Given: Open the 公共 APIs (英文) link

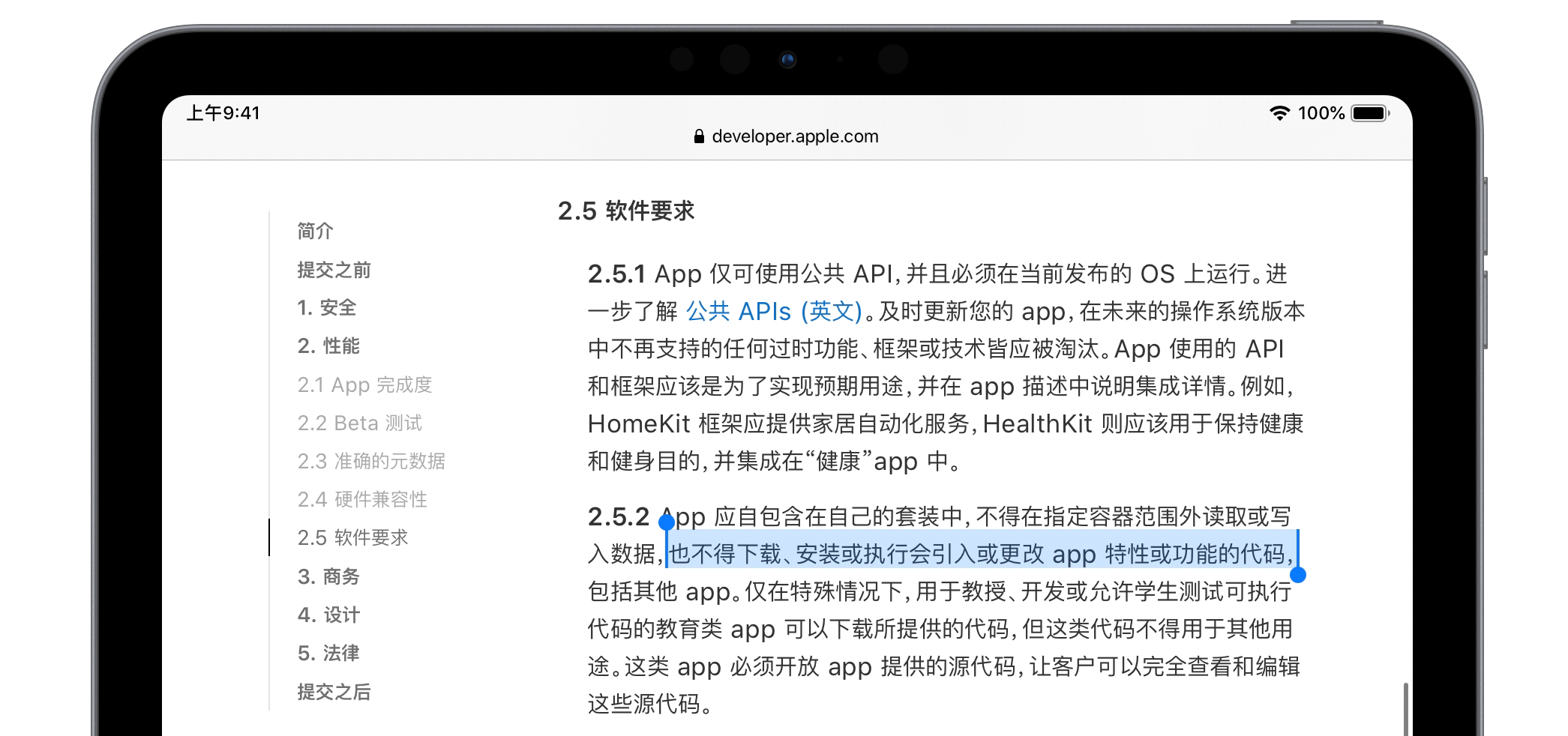Looking at the screenshot, I should 773,311.
